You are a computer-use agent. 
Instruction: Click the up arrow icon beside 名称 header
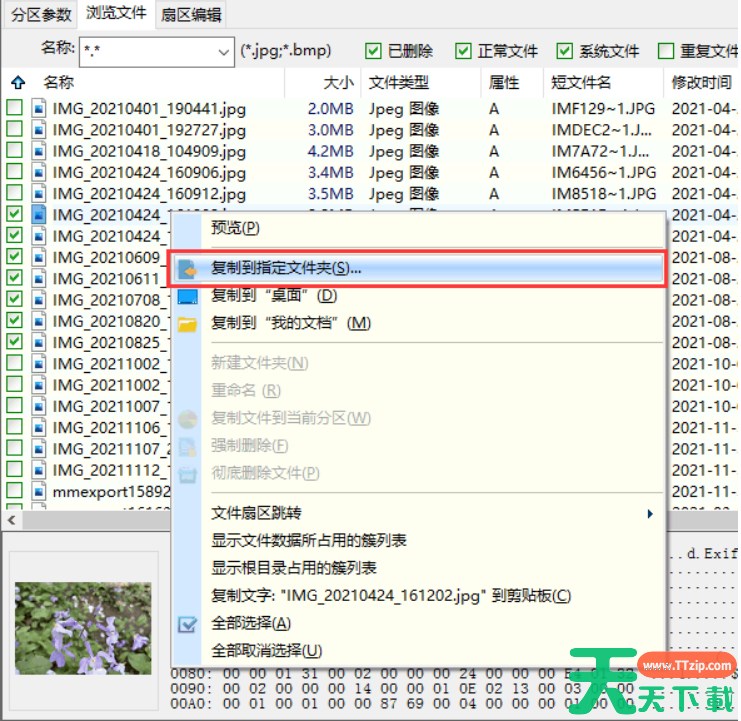pos(17,83)
